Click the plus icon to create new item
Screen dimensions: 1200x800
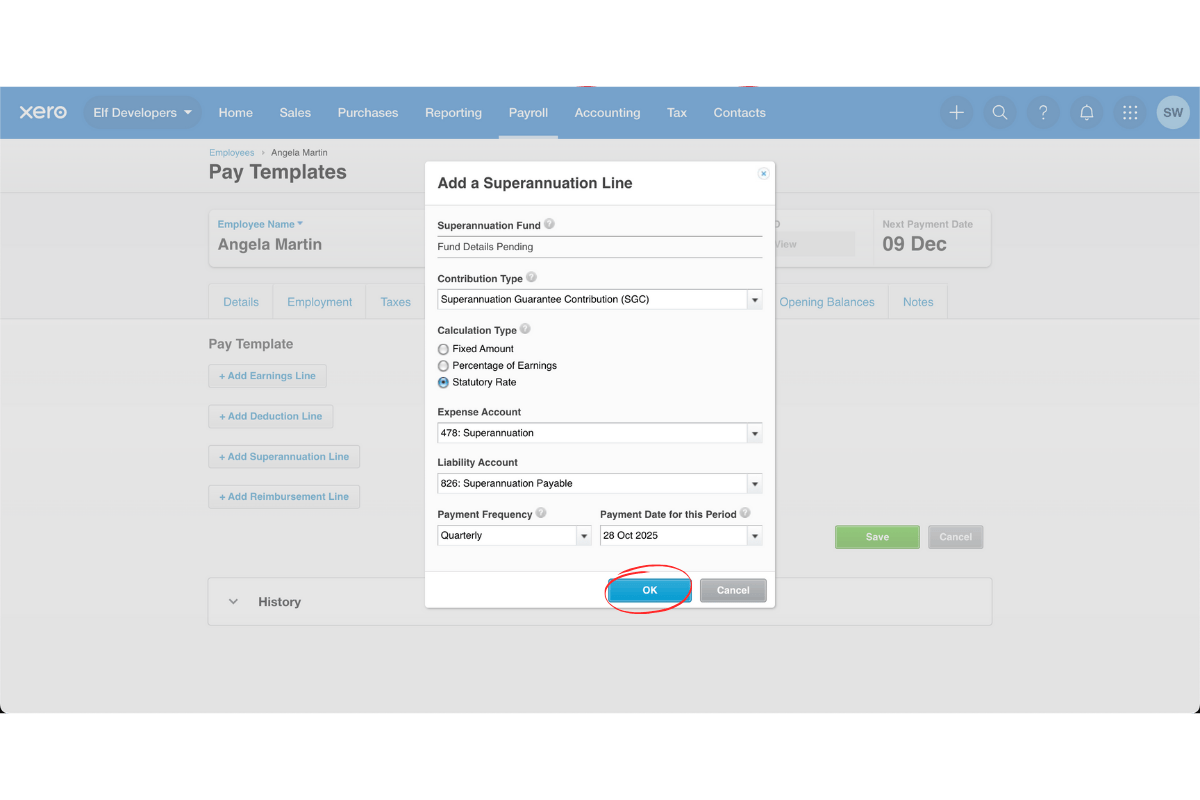956,112
